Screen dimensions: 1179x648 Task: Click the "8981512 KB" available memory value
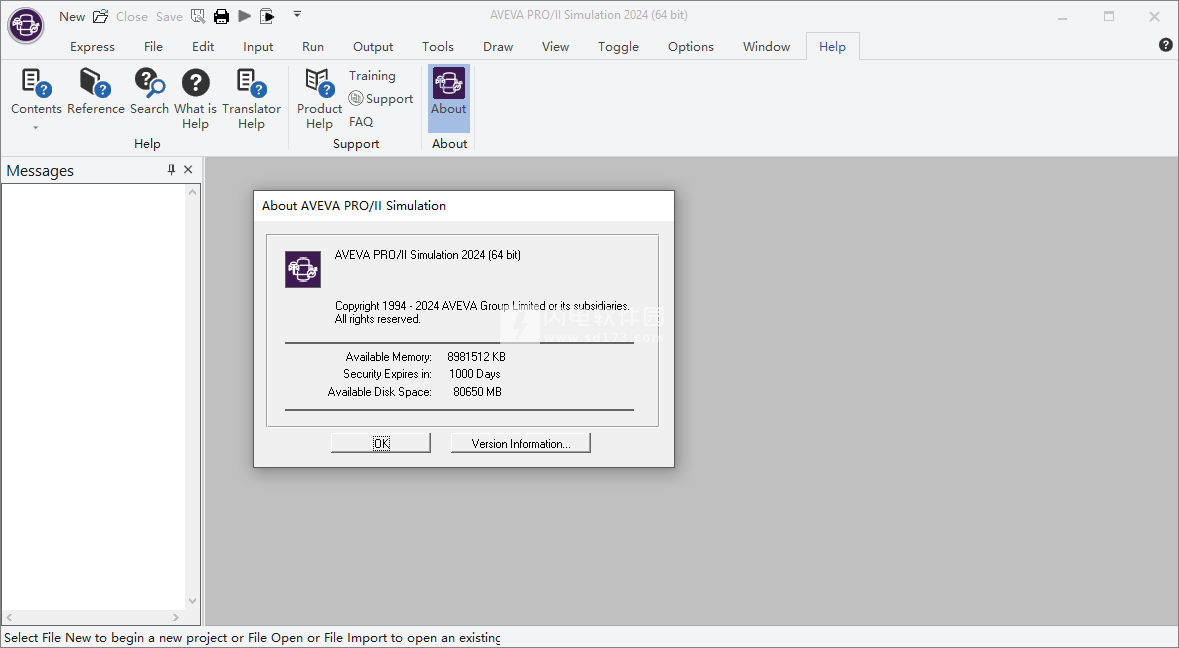[x=476, y=357]
